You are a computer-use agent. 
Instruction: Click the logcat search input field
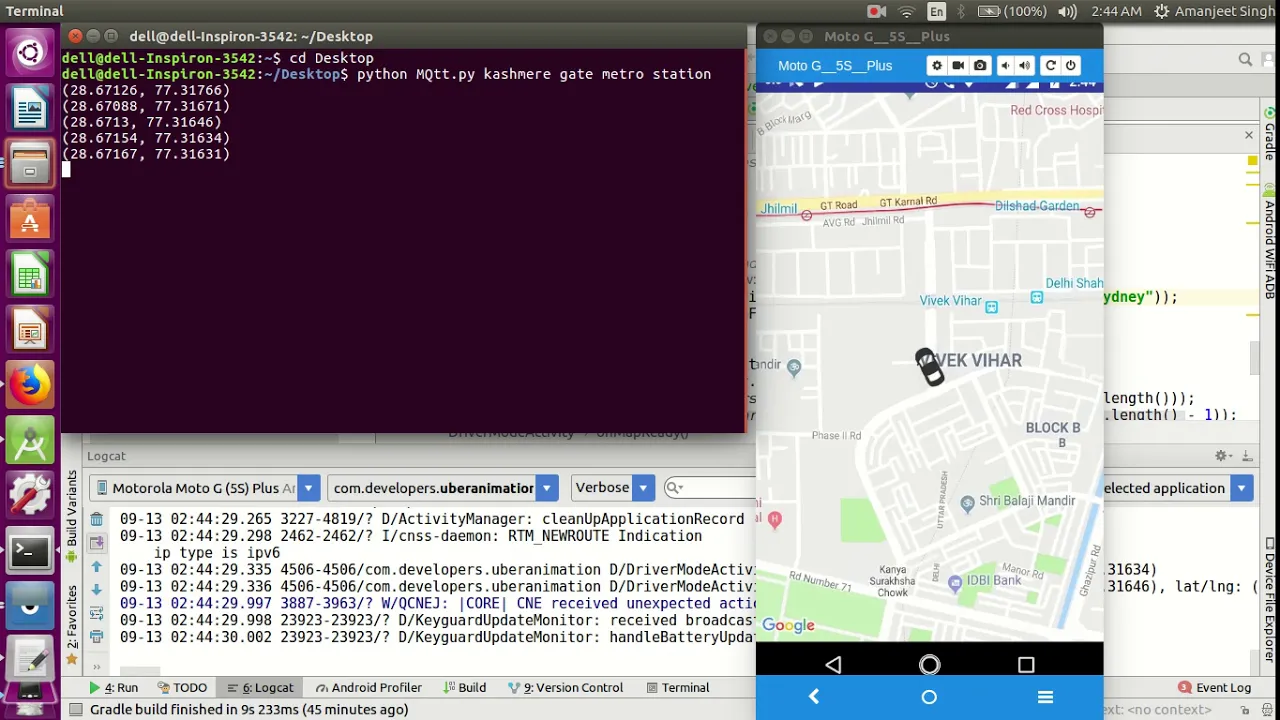(710, 488)
